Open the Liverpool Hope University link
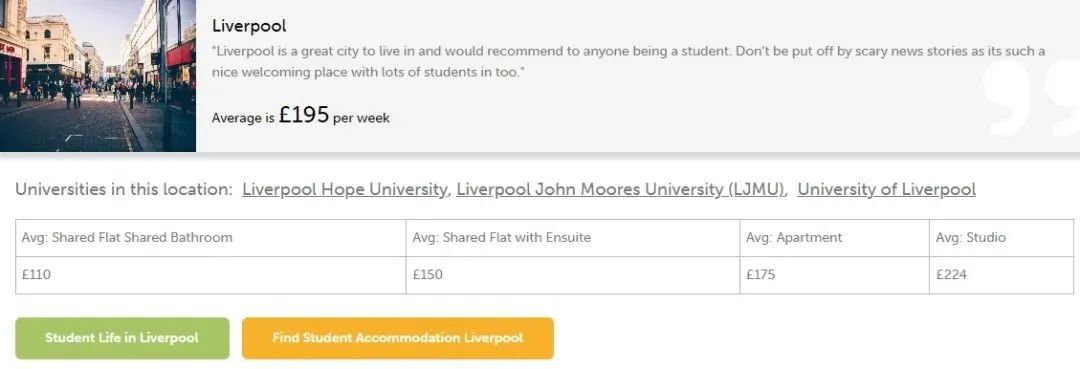This screenshot has width=1080, height=369. tap(344, 189)
